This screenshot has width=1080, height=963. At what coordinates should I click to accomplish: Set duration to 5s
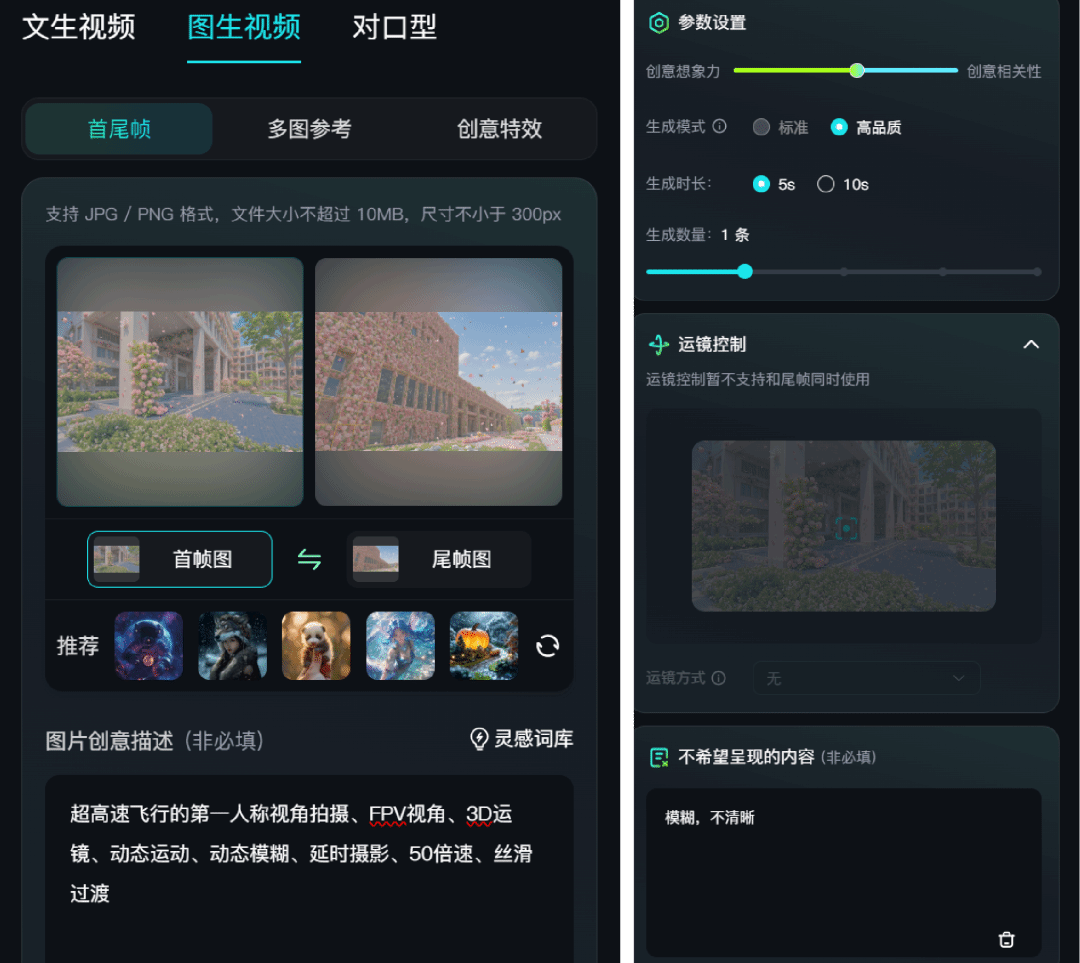coord(774,184)
